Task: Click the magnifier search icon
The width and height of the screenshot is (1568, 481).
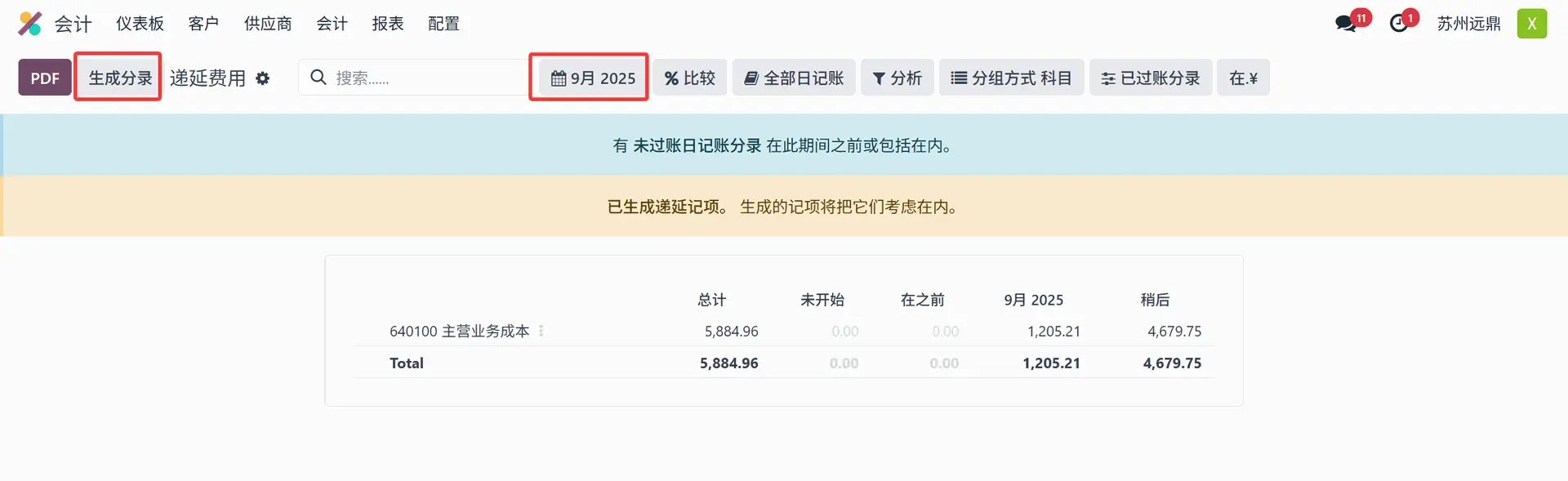Action: pos(318,78)
